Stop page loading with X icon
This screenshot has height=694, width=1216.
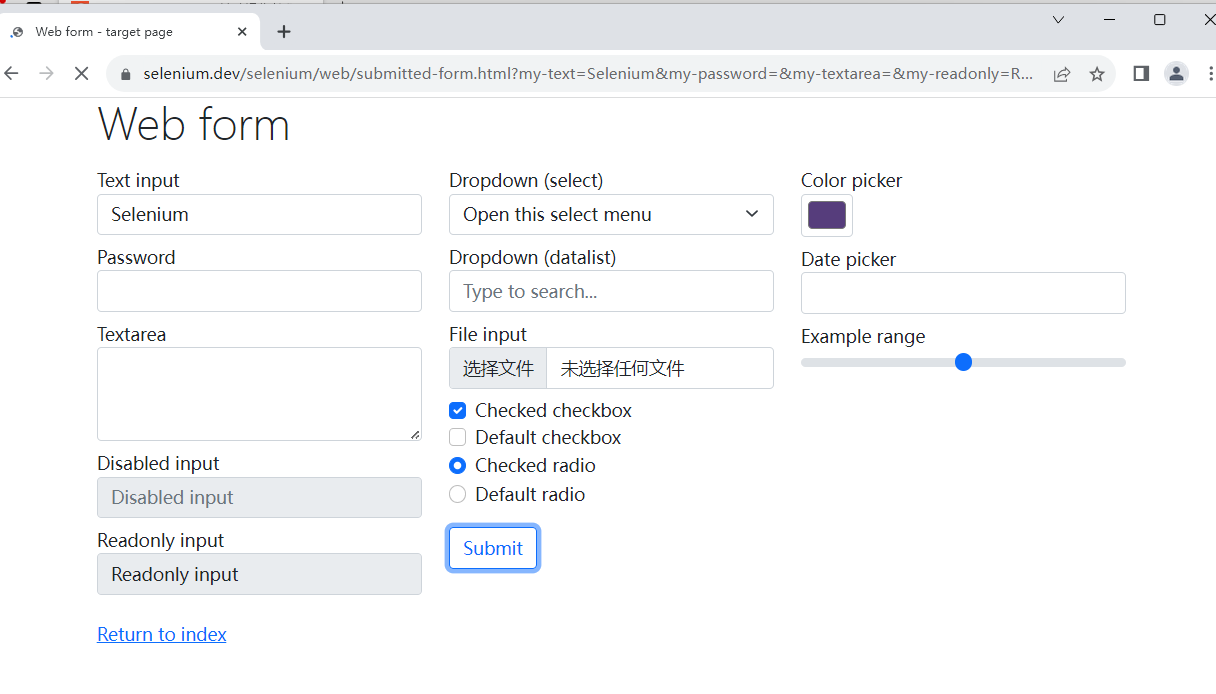pos(82,74)
